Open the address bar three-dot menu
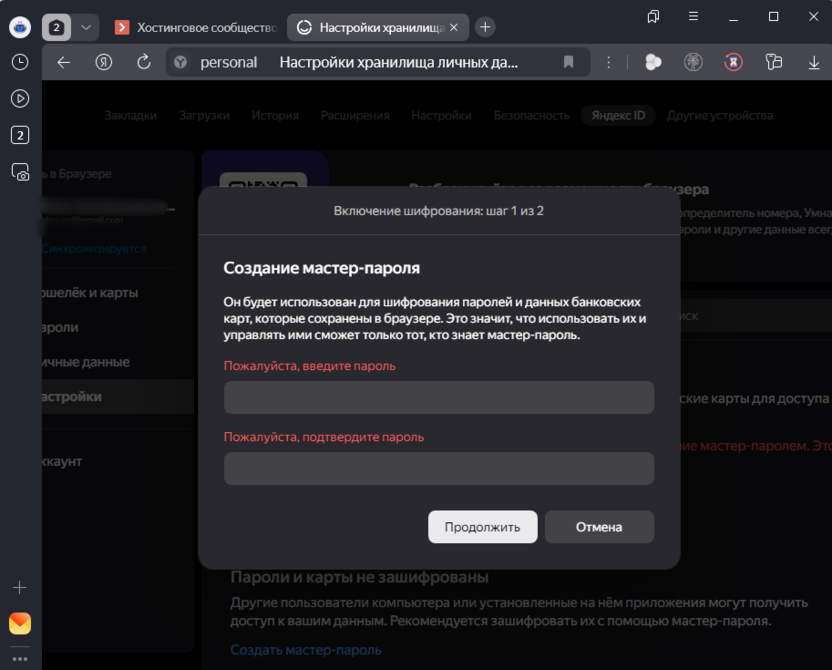The width and height of the screenshot is (832, 670). pos(609,62)
